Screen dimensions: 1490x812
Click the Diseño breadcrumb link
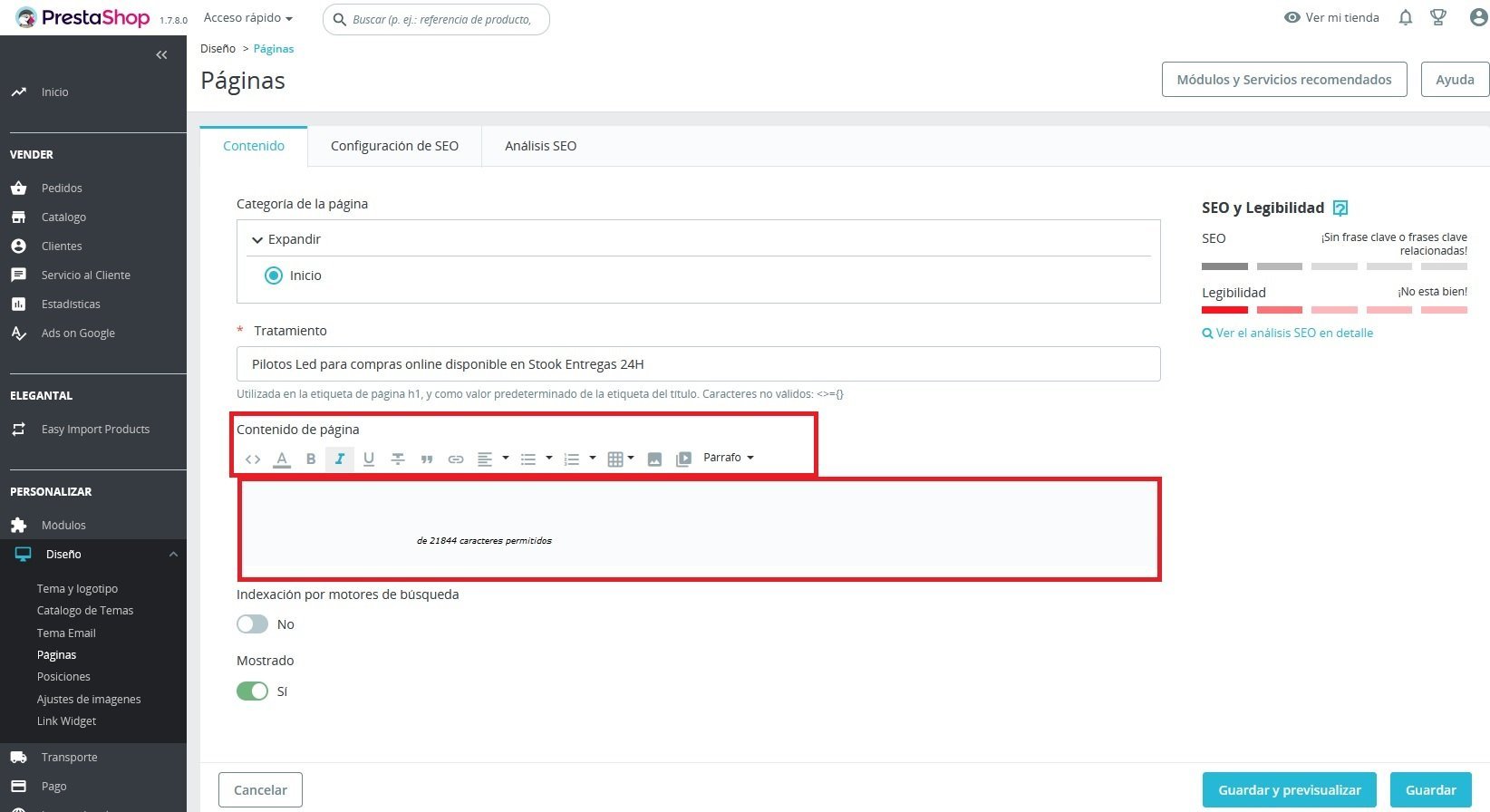coord(218,49)
